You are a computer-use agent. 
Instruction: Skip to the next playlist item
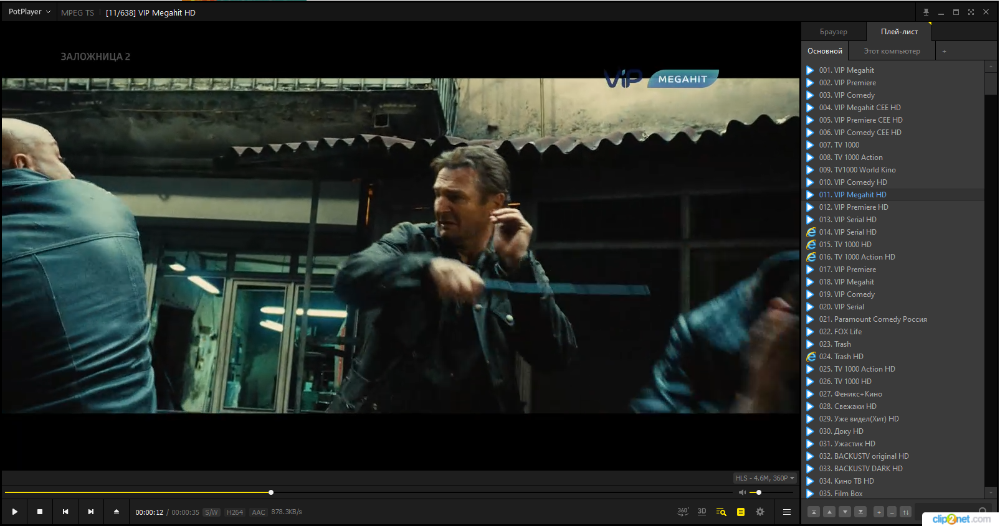(91, 511)
